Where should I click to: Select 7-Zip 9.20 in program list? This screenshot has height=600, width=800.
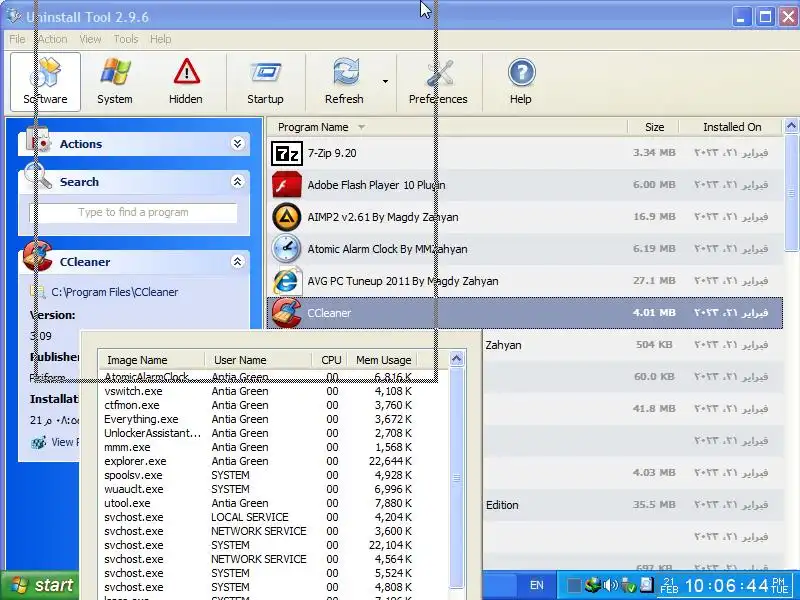(x=524, y=153)
